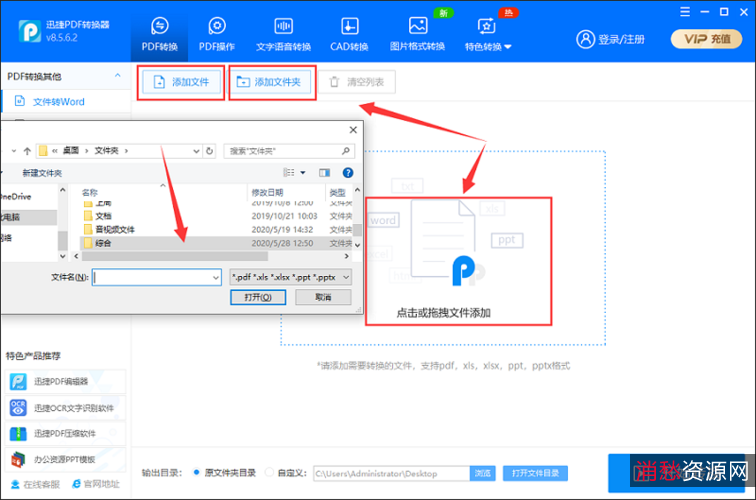Open dialog help question mark icon
Screen dimensions: 756x500
coord(348,173)
